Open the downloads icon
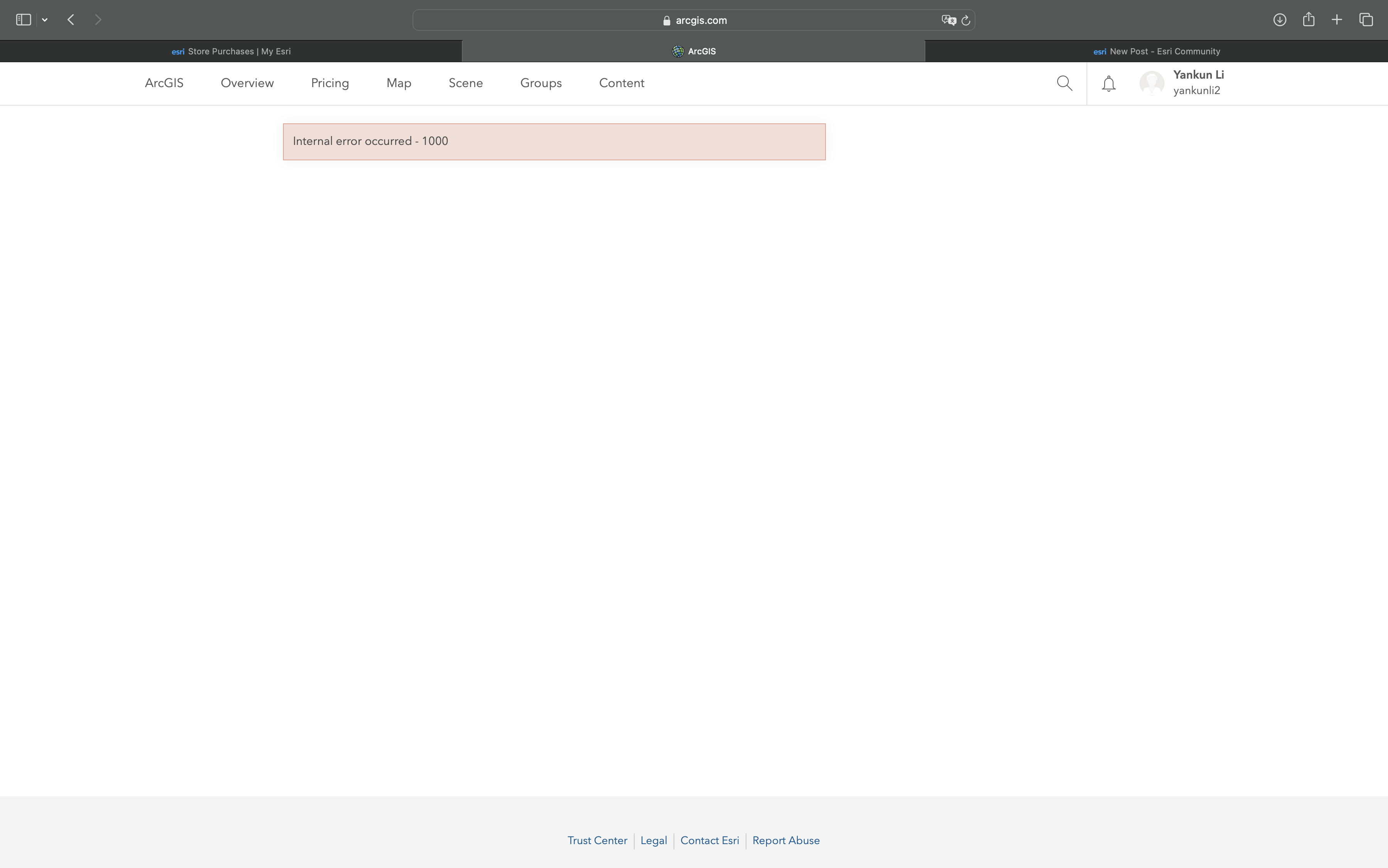Viewport: 1388px width, 868px height. coord(1279,20)
